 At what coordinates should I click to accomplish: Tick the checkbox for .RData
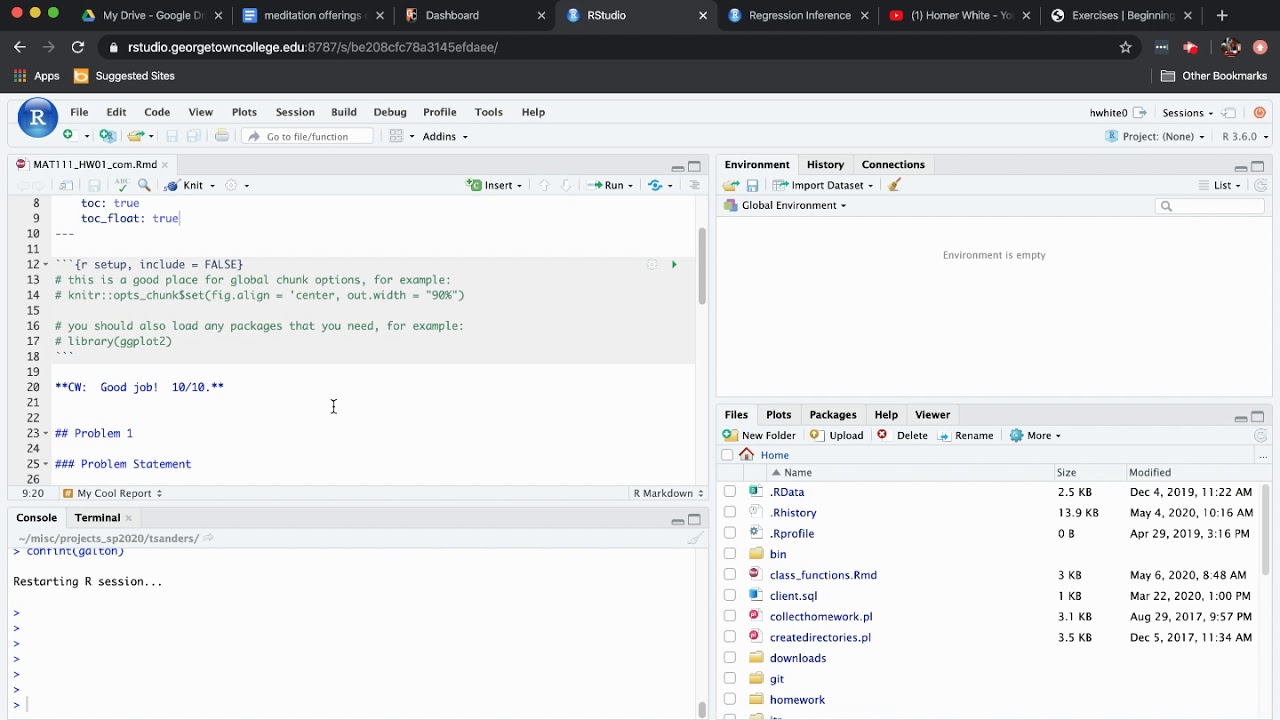[730, 492]
